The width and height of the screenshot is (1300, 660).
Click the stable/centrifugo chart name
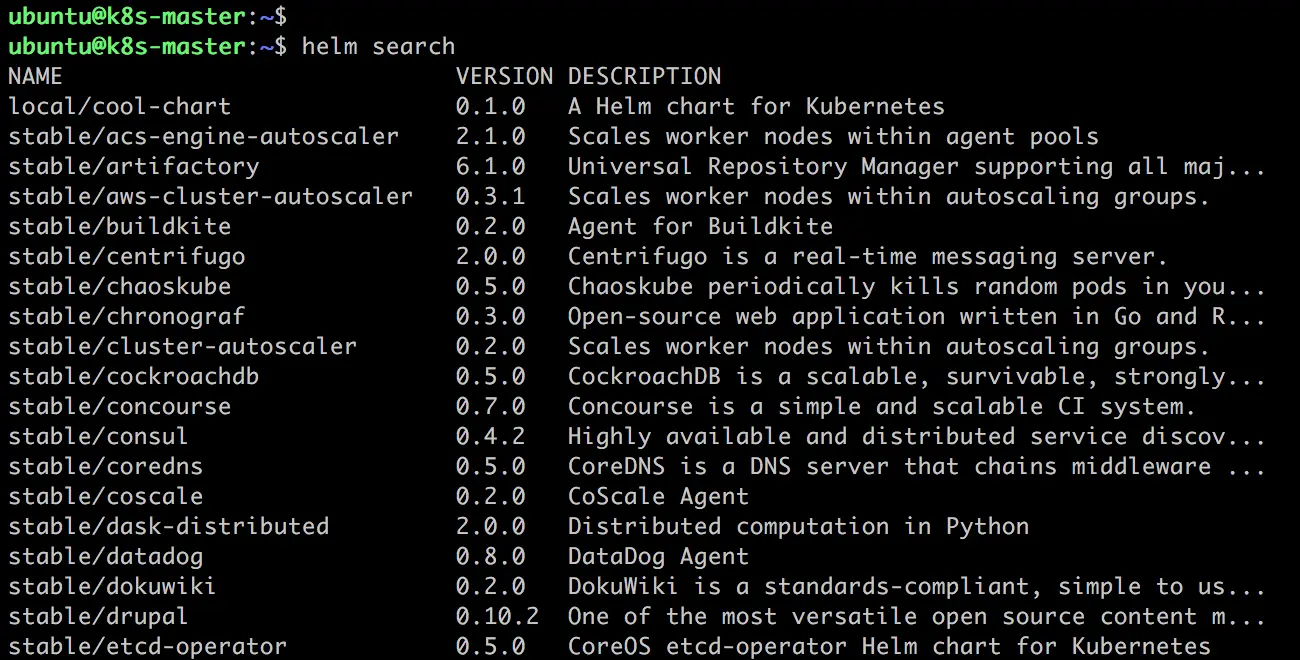(127, 256)
